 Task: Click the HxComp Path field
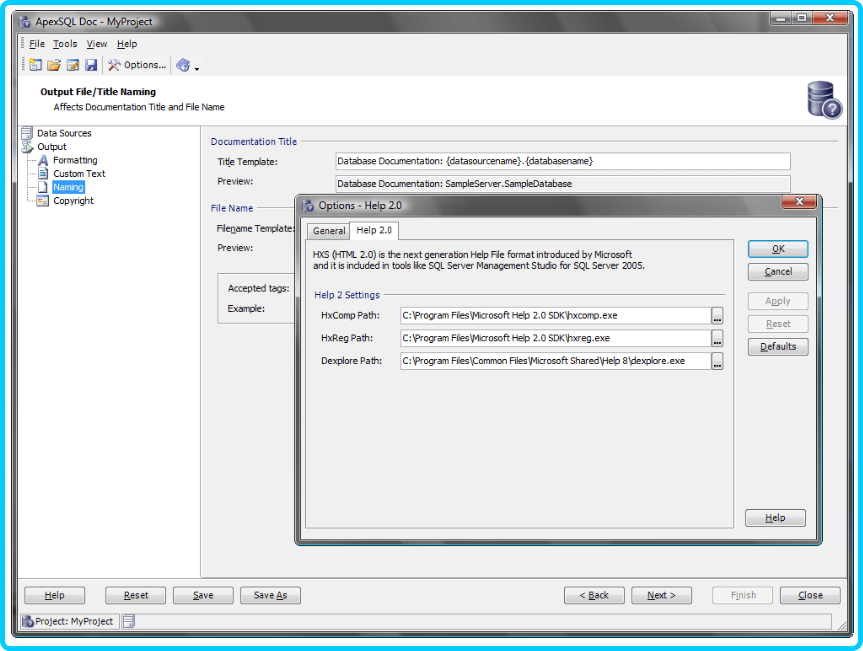pyautogui.click(x=555, y=315)
